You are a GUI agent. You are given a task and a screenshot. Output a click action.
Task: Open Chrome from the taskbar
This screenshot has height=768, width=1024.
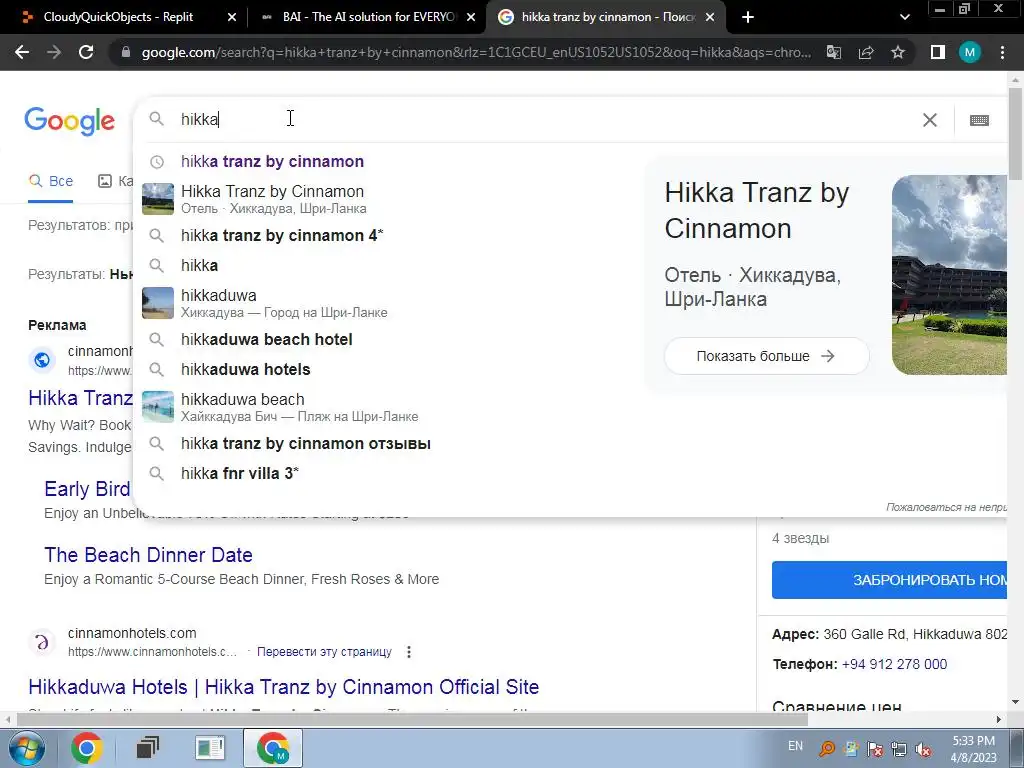tap(86, 748)
